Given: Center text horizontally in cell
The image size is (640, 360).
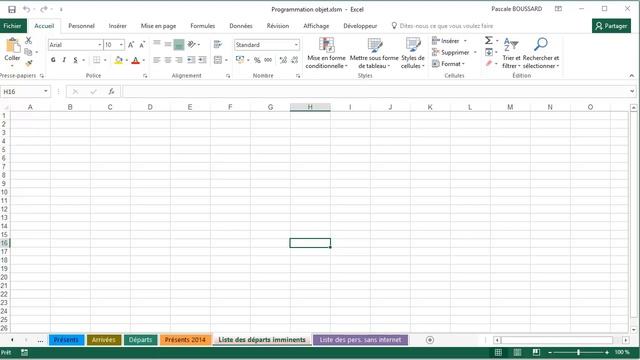Looking at the screenshot, I should pyautogui.click(x=168, y=60).
